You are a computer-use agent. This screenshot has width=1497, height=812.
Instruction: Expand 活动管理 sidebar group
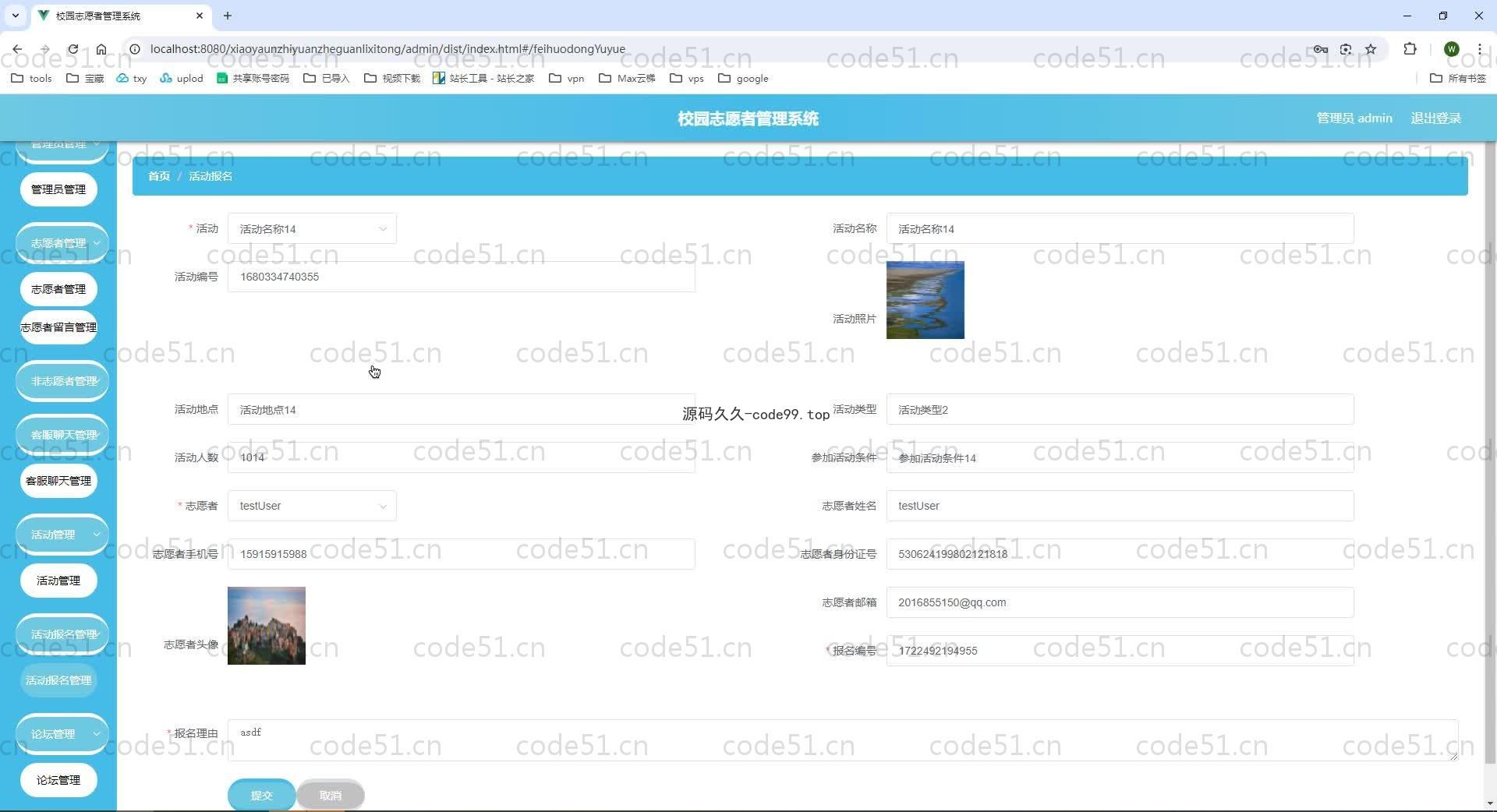pos(62,535)
